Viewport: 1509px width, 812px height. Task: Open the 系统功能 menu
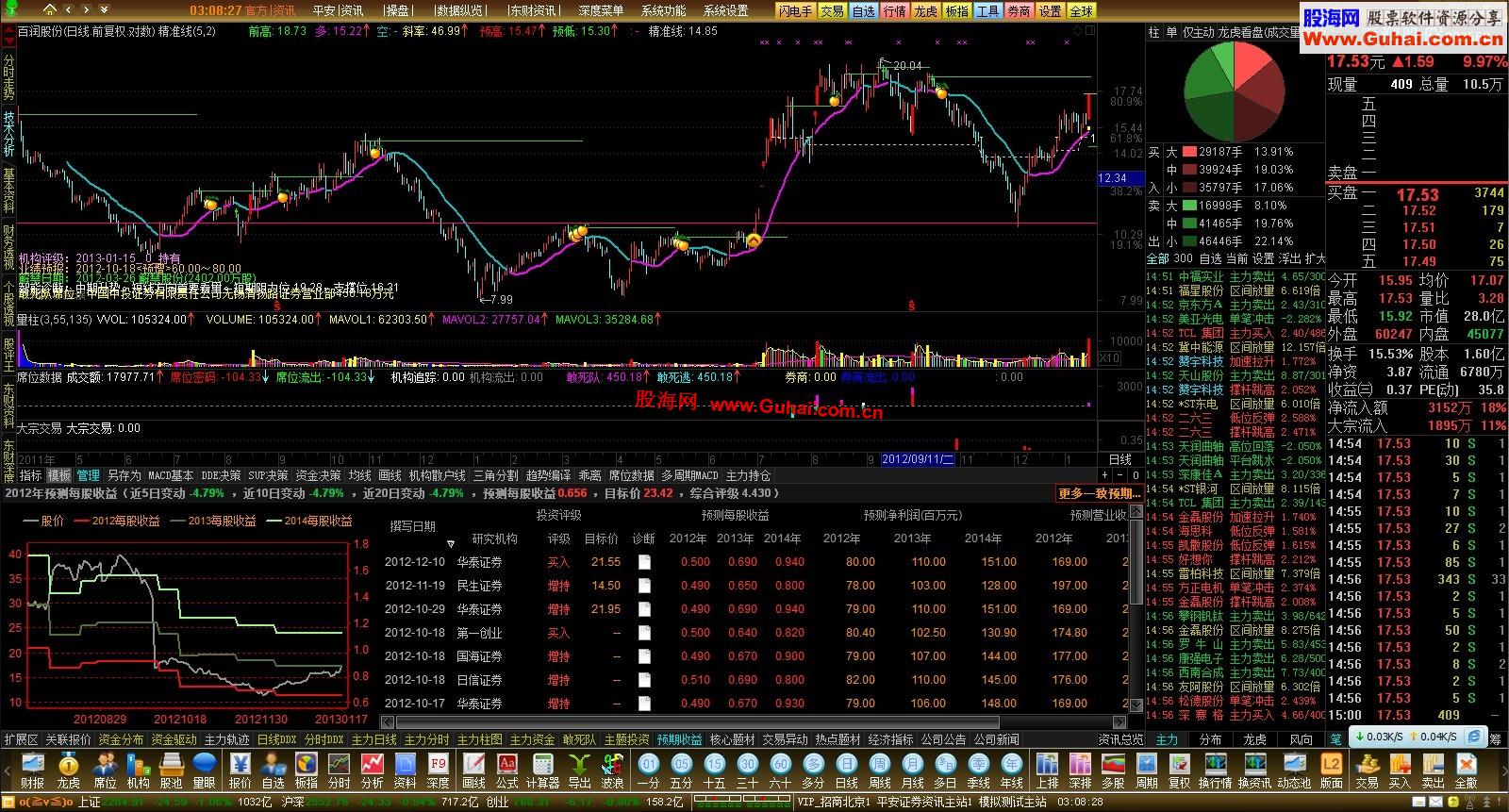tap(664, 10)
